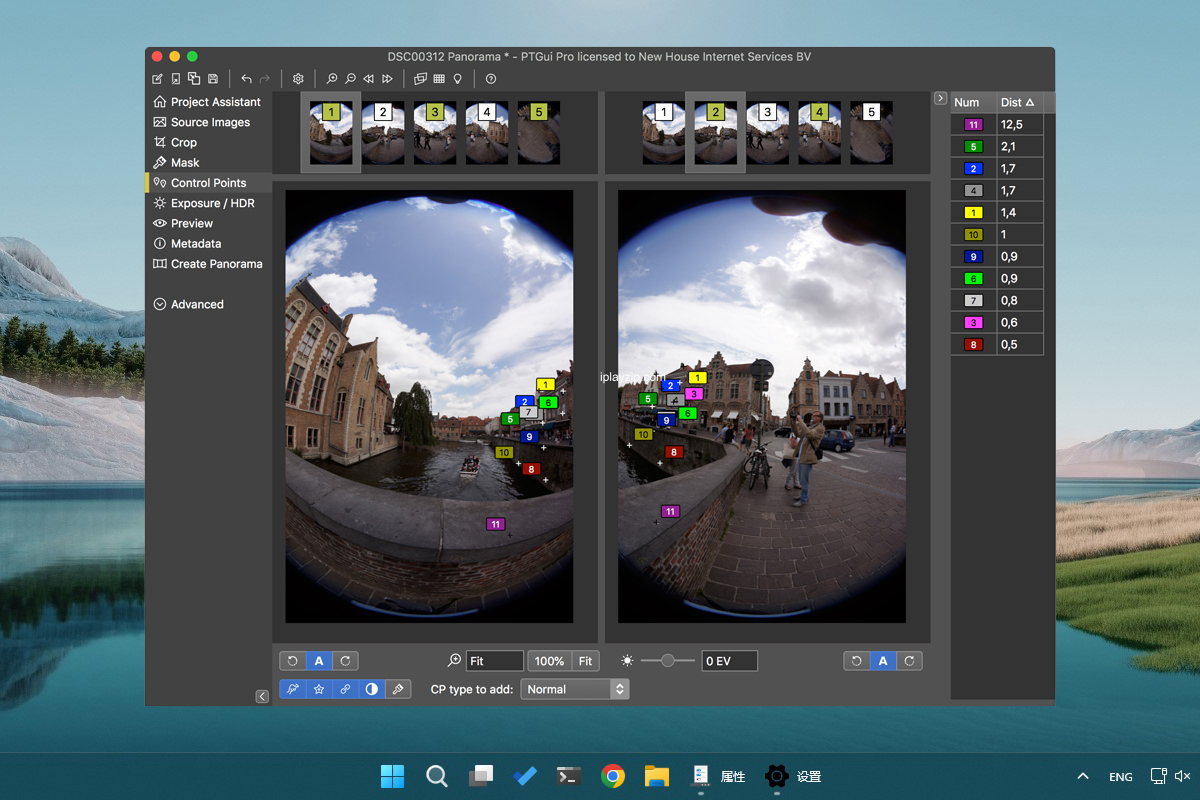
Task: Click the undo arrow in toolbar
Action: coord(246,79)
